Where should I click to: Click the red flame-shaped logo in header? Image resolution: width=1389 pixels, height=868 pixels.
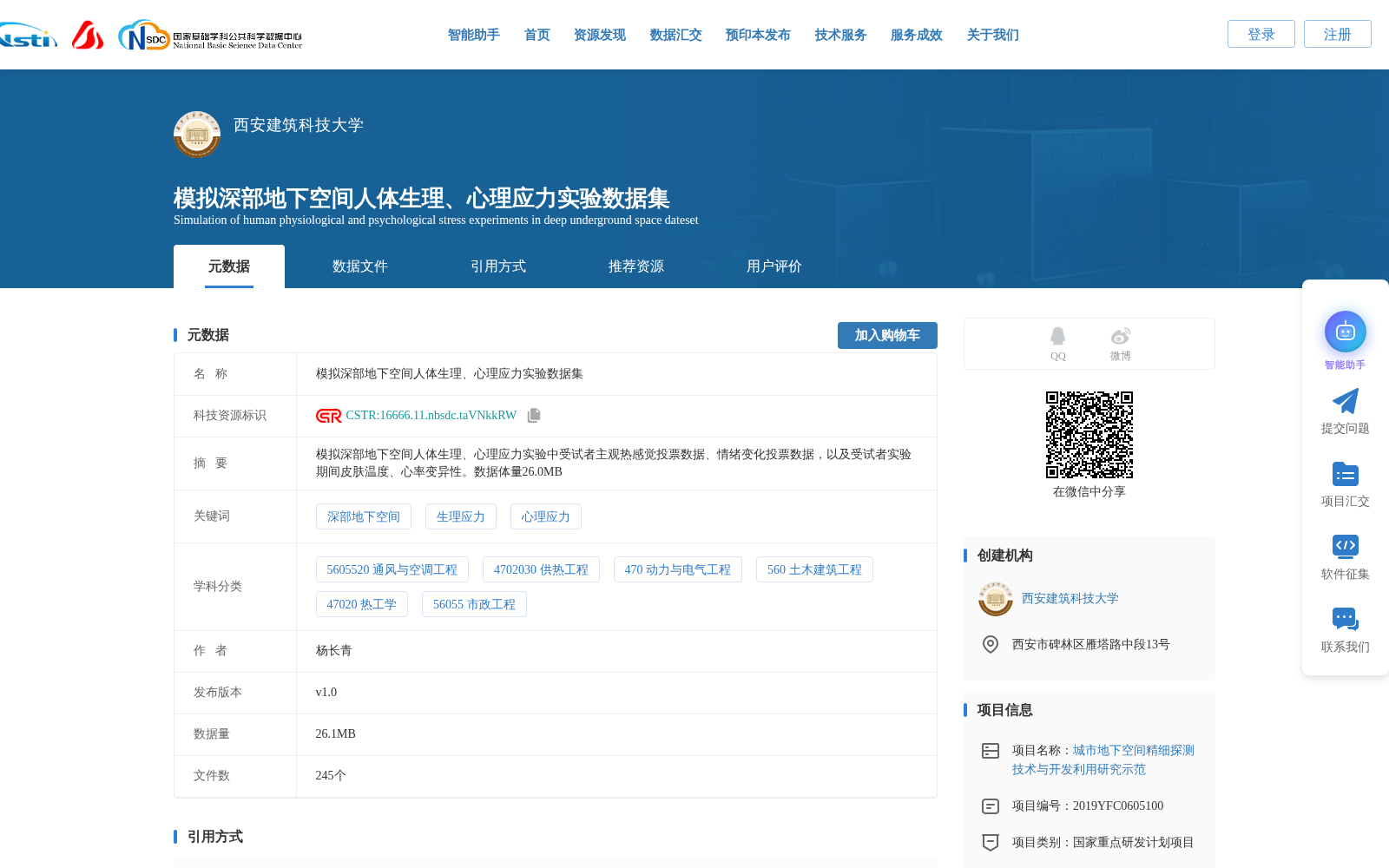pyautogui.click(x=88, y=35)
